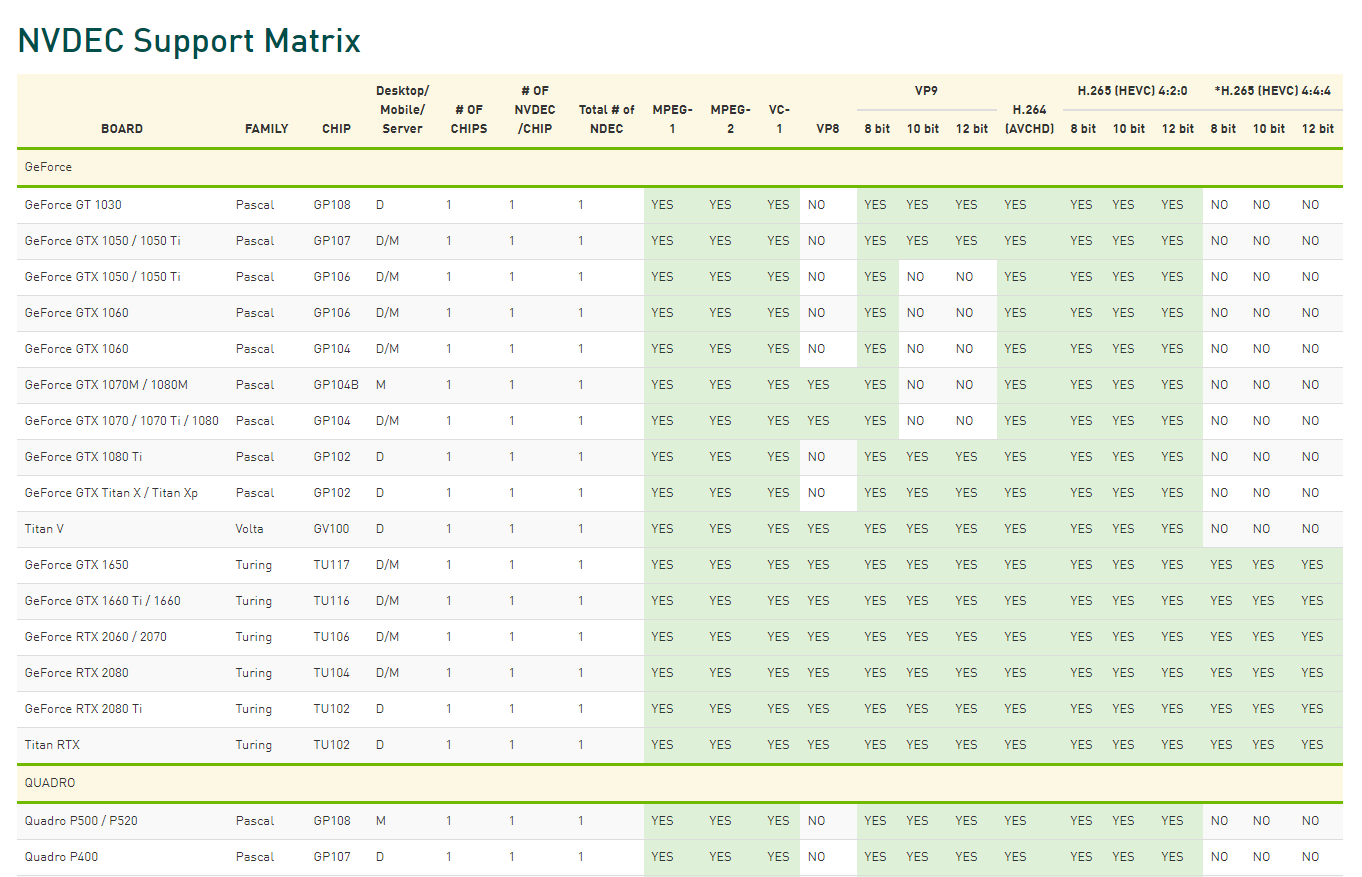Screen dimensions: 1362x877
Task: Click D cell in GeForce RTX 2080 Ti row
Action: [x=380, y=709]
